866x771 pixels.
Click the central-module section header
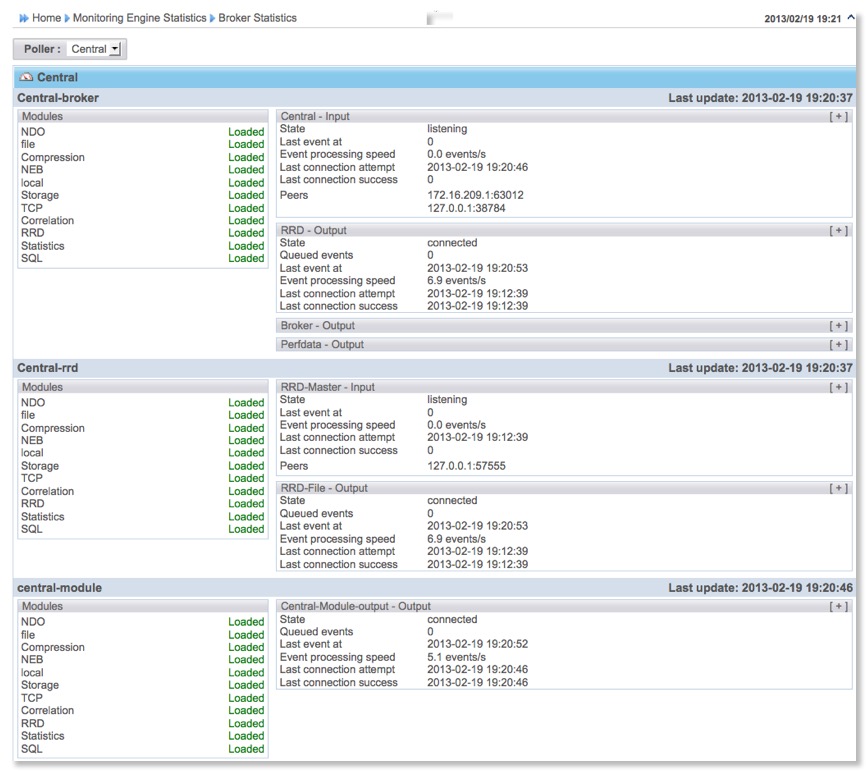click(x=59, y=588)
